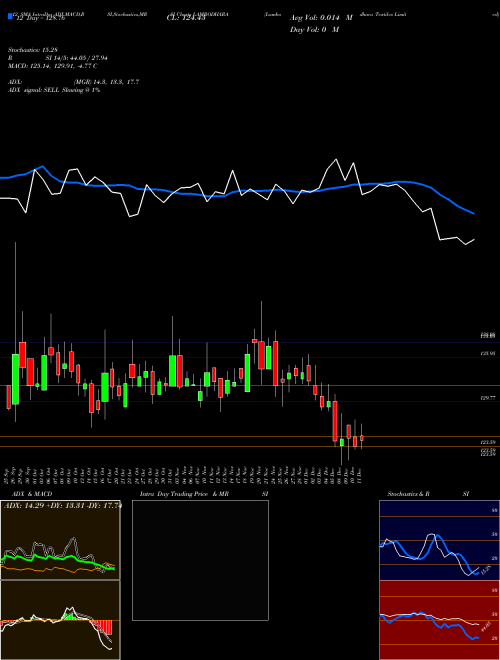The width and height of the screenshot is (500, 660).
Task: Open the ADX indicator chart panel
Action: (60, 540)
